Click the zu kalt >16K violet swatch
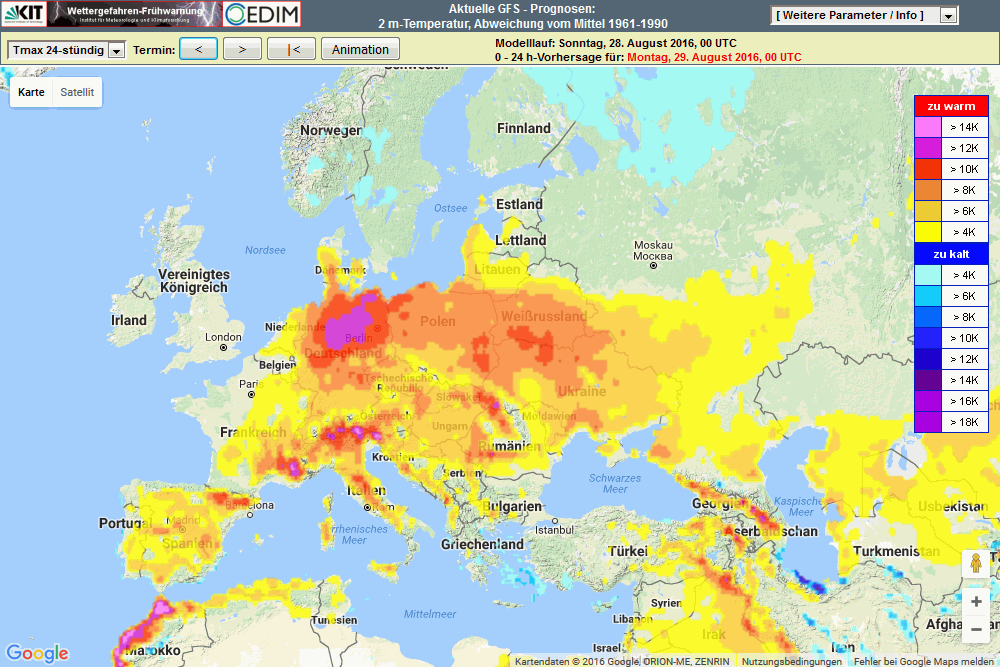This screenshot has width=1000, height=667. point(928,401)
